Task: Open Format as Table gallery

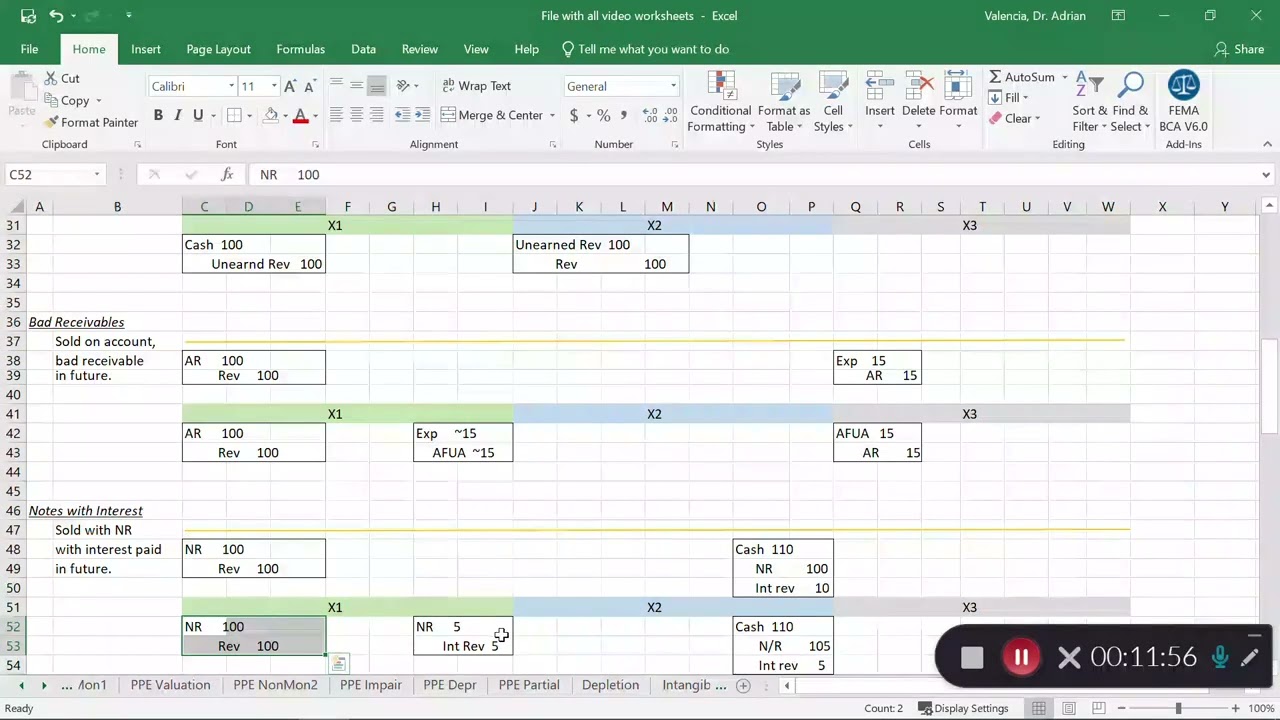Action: click(784, 102)
